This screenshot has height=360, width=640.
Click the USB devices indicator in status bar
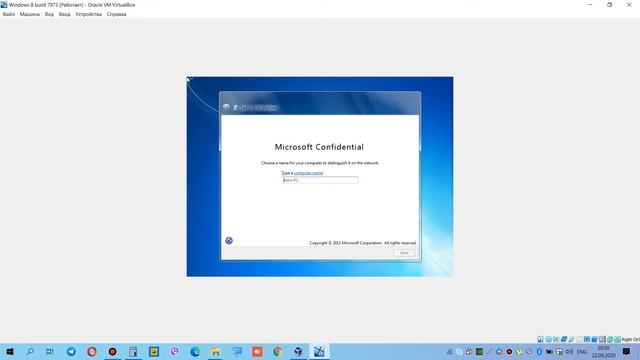coord(571,339)
